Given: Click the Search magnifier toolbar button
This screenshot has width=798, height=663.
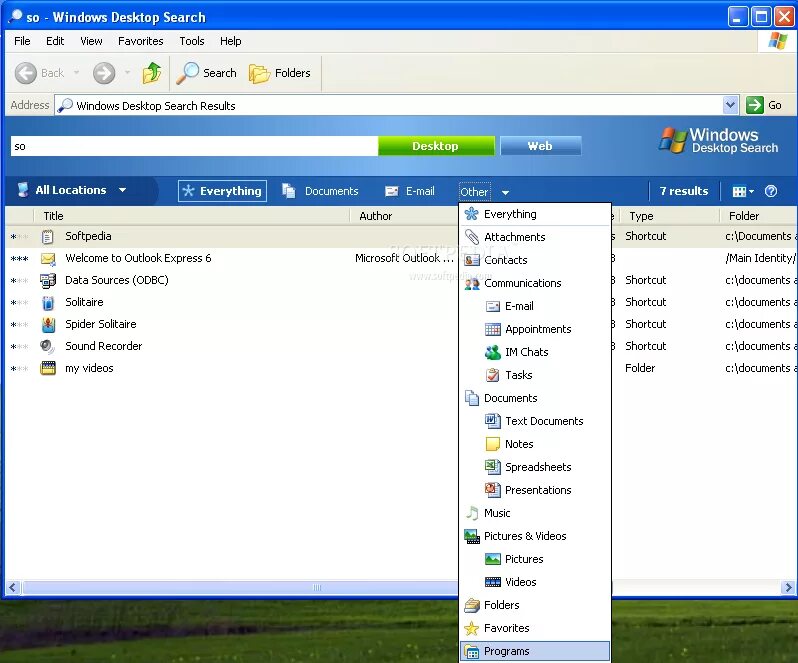Looking at the screenshot, I should (207, 73).
